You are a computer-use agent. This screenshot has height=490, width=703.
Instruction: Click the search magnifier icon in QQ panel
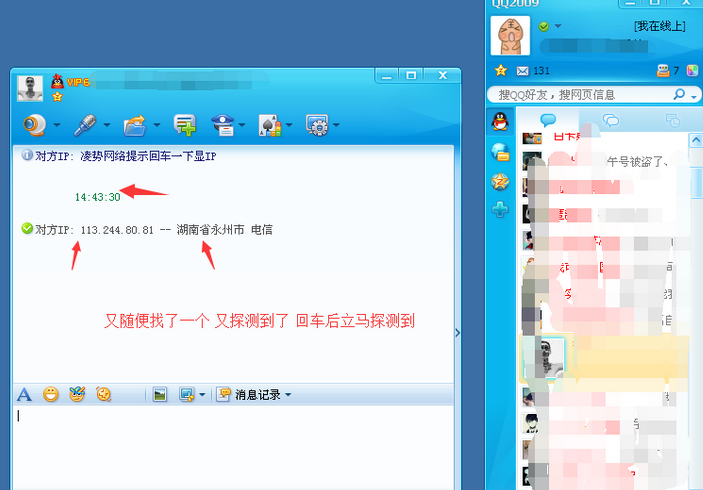679,94
